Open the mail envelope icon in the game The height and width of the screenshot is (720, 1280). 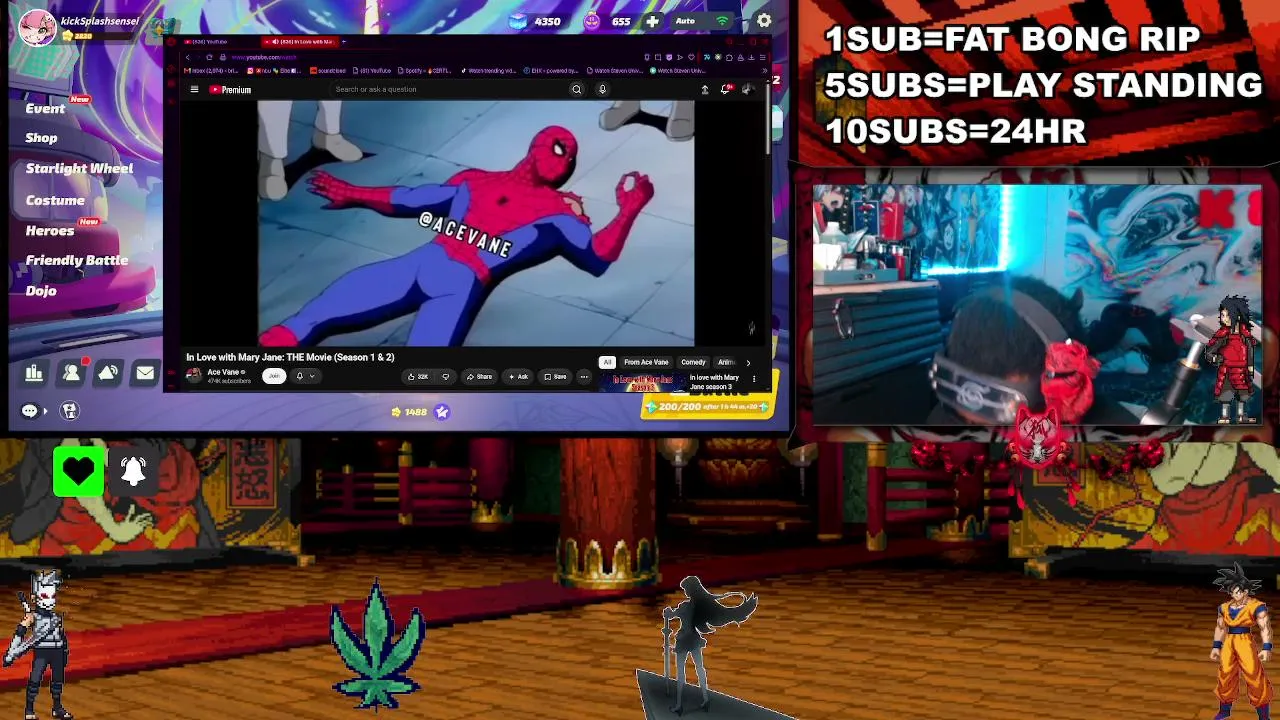coord(145,373)
